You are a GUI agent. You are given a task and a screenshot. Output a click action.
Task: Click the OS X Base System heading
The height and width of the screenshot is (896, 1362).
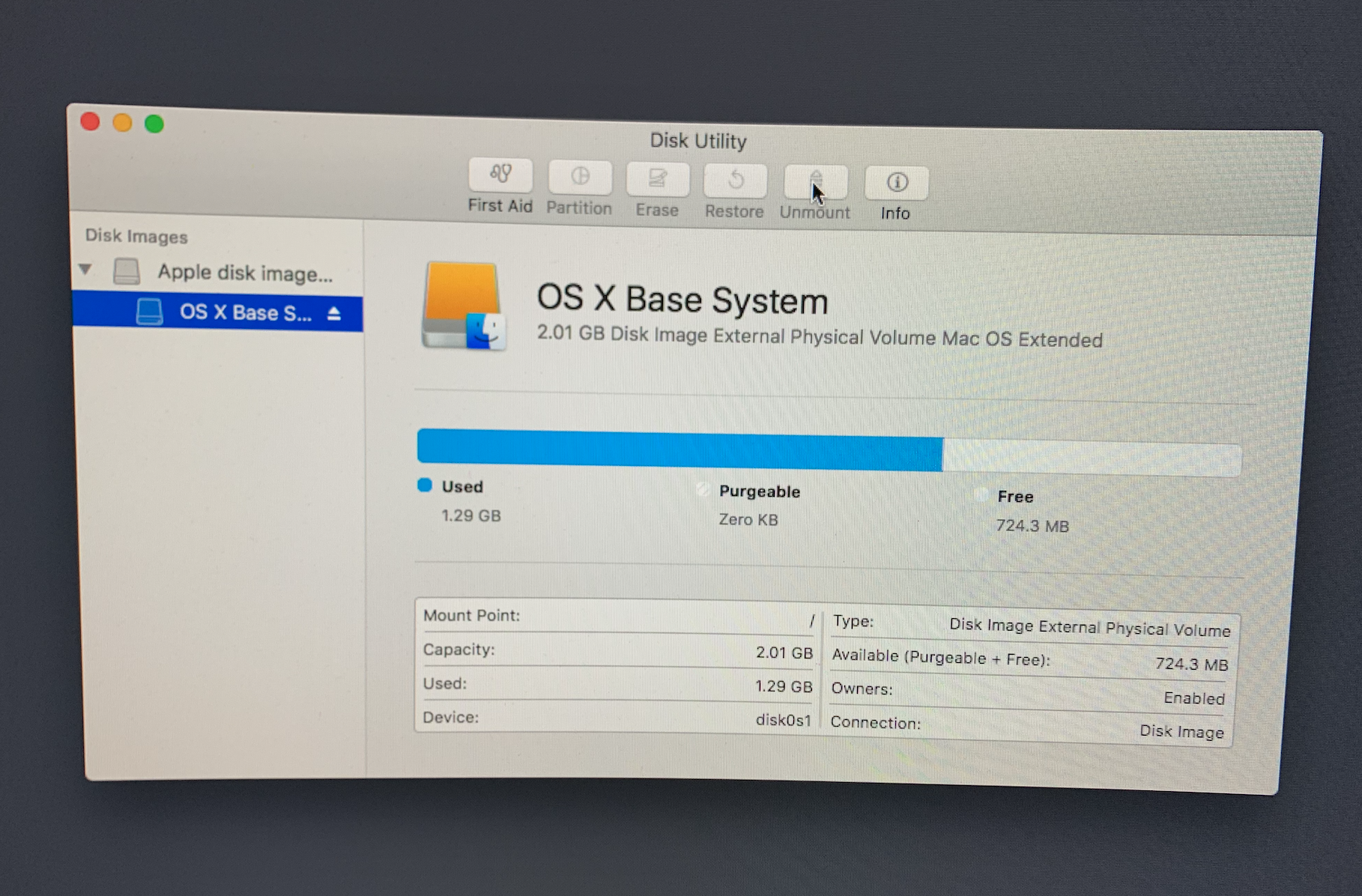click(682, 300)
